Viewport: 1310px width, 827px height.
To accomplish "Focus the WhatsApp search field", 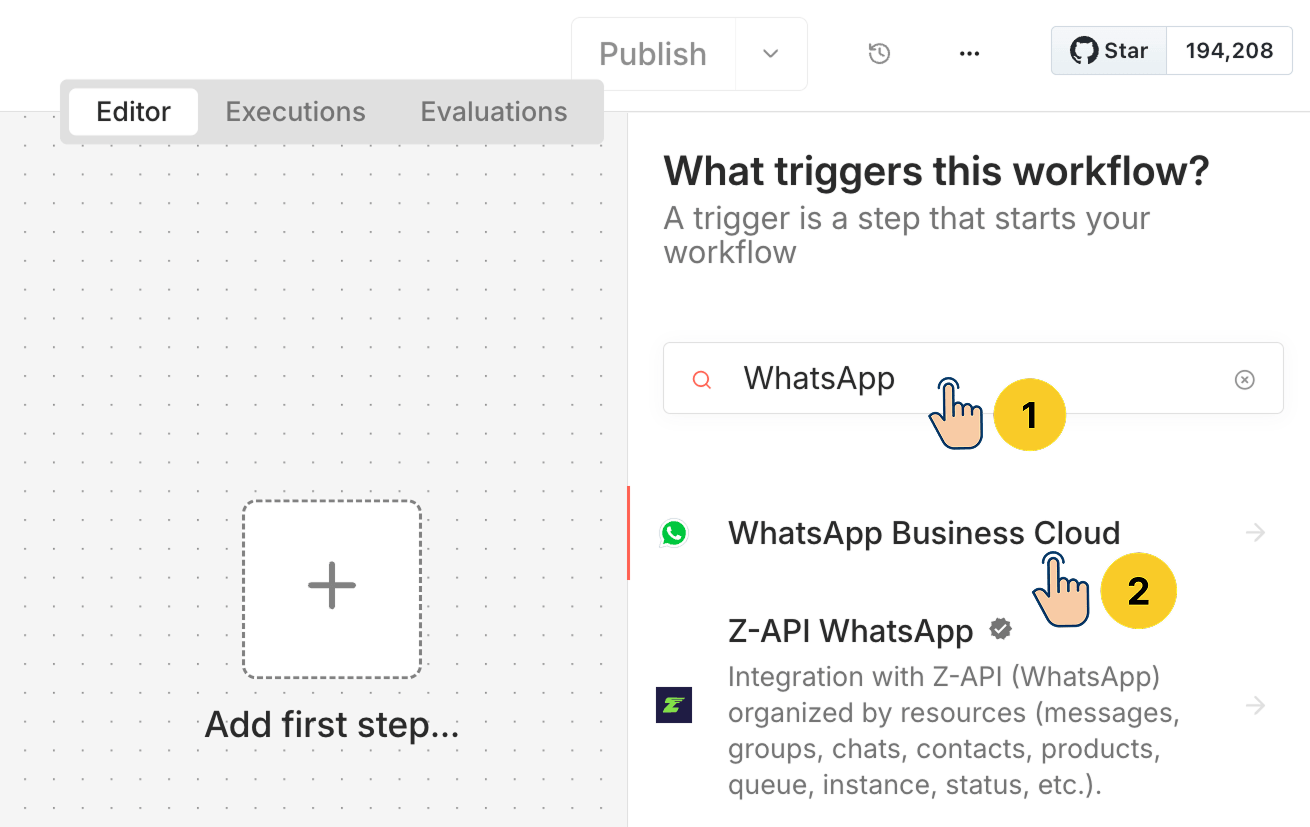I will point(973,378).
